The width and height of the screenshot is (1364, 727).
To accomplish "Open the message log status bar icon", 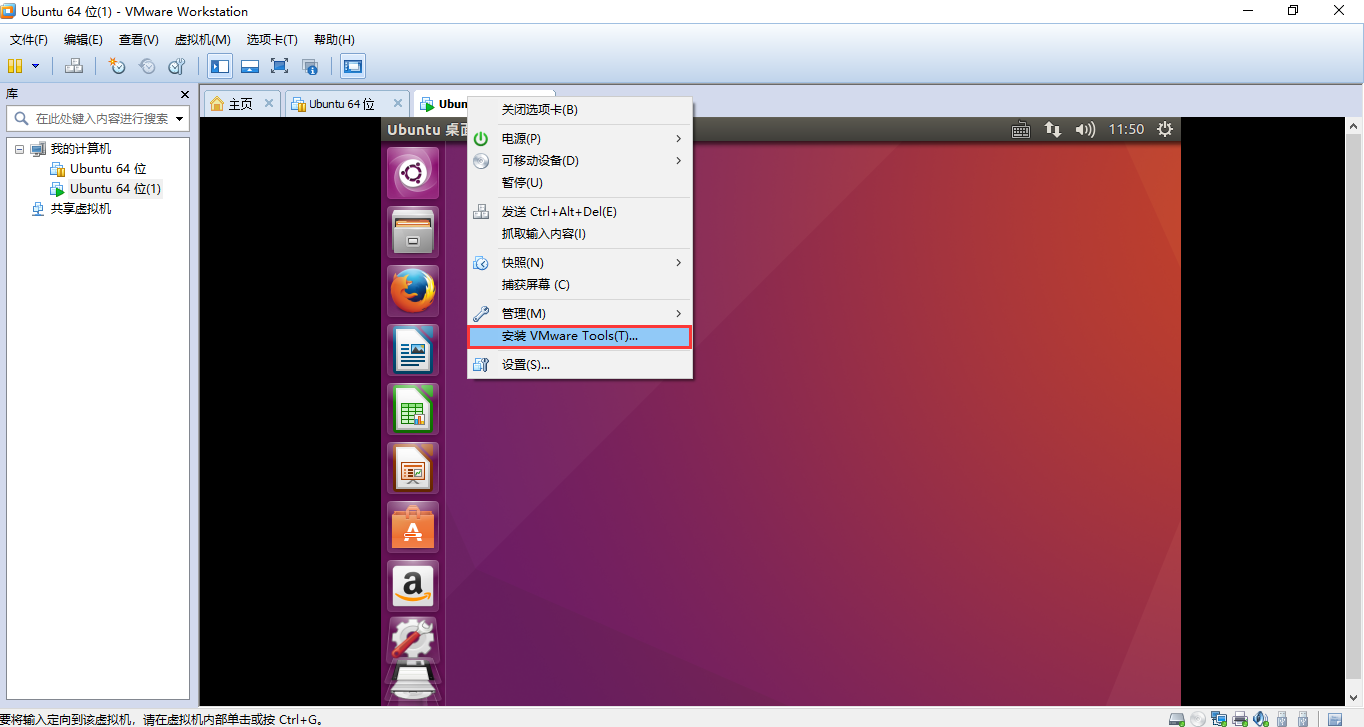I will tap(1335, 718).
